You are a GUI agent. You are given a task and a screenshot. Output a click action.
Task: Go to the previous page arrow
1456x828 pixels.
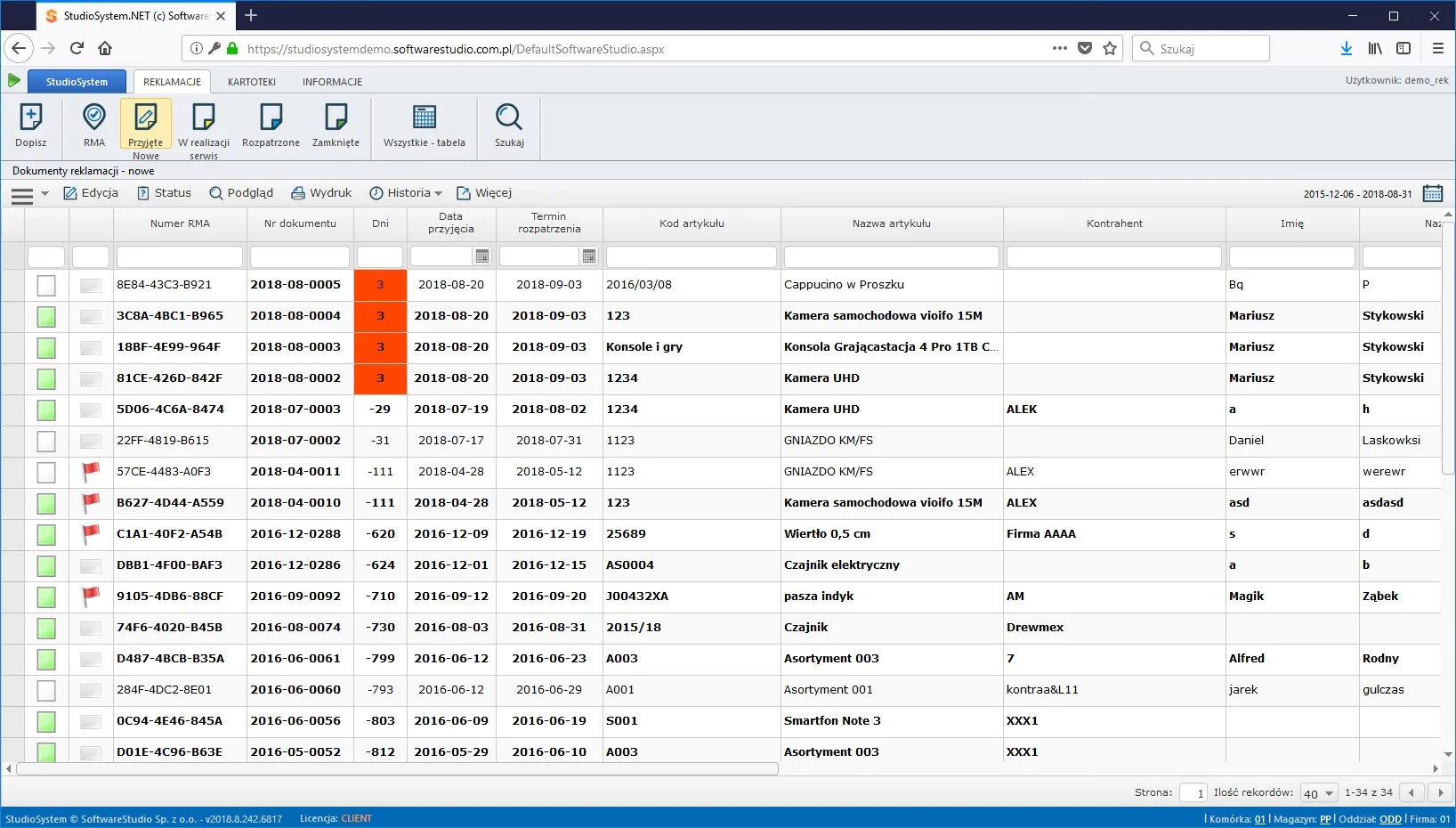[x=1412, y=792]
